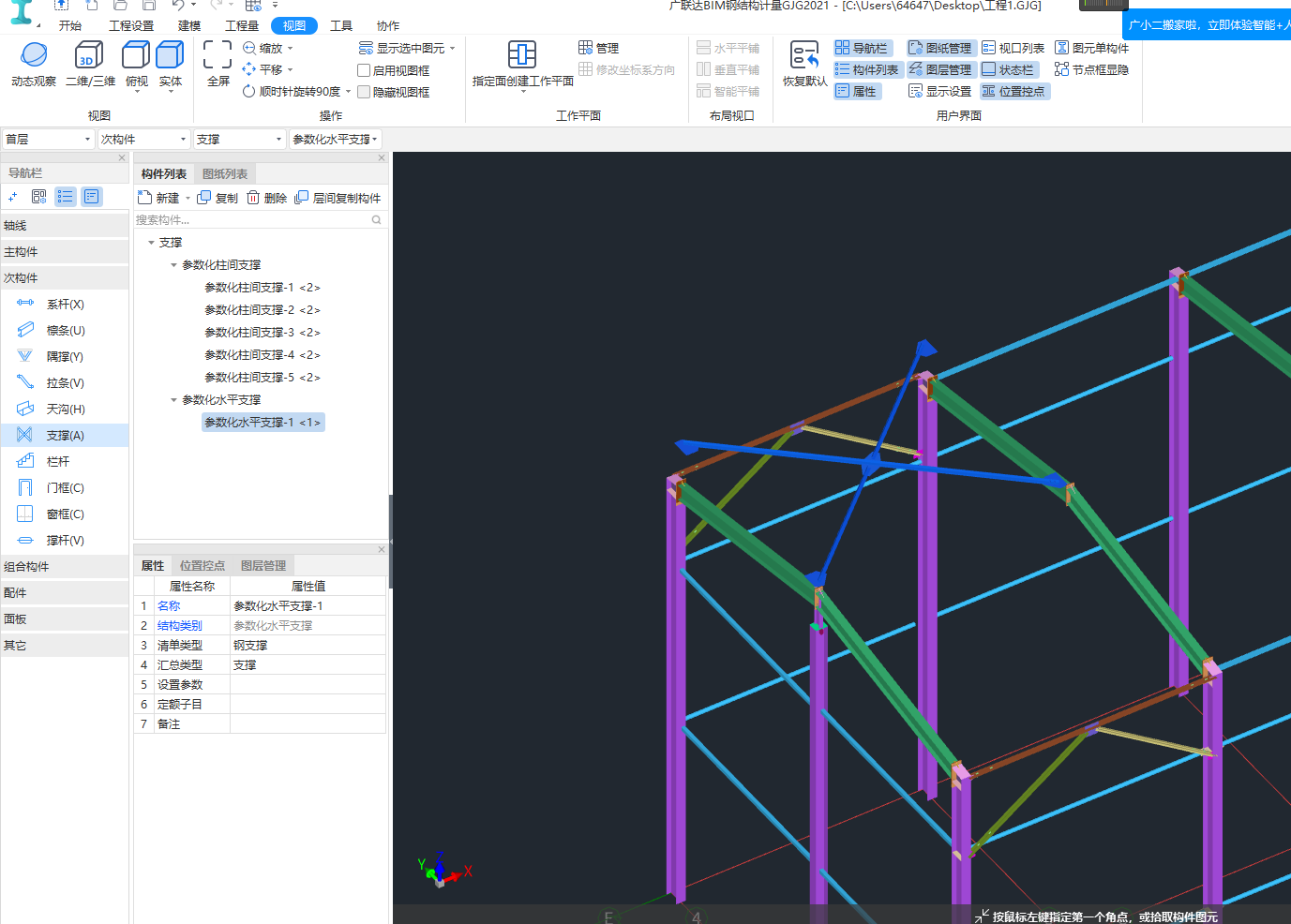
Task: Open work plane 管理
Action: coord(598,48)
